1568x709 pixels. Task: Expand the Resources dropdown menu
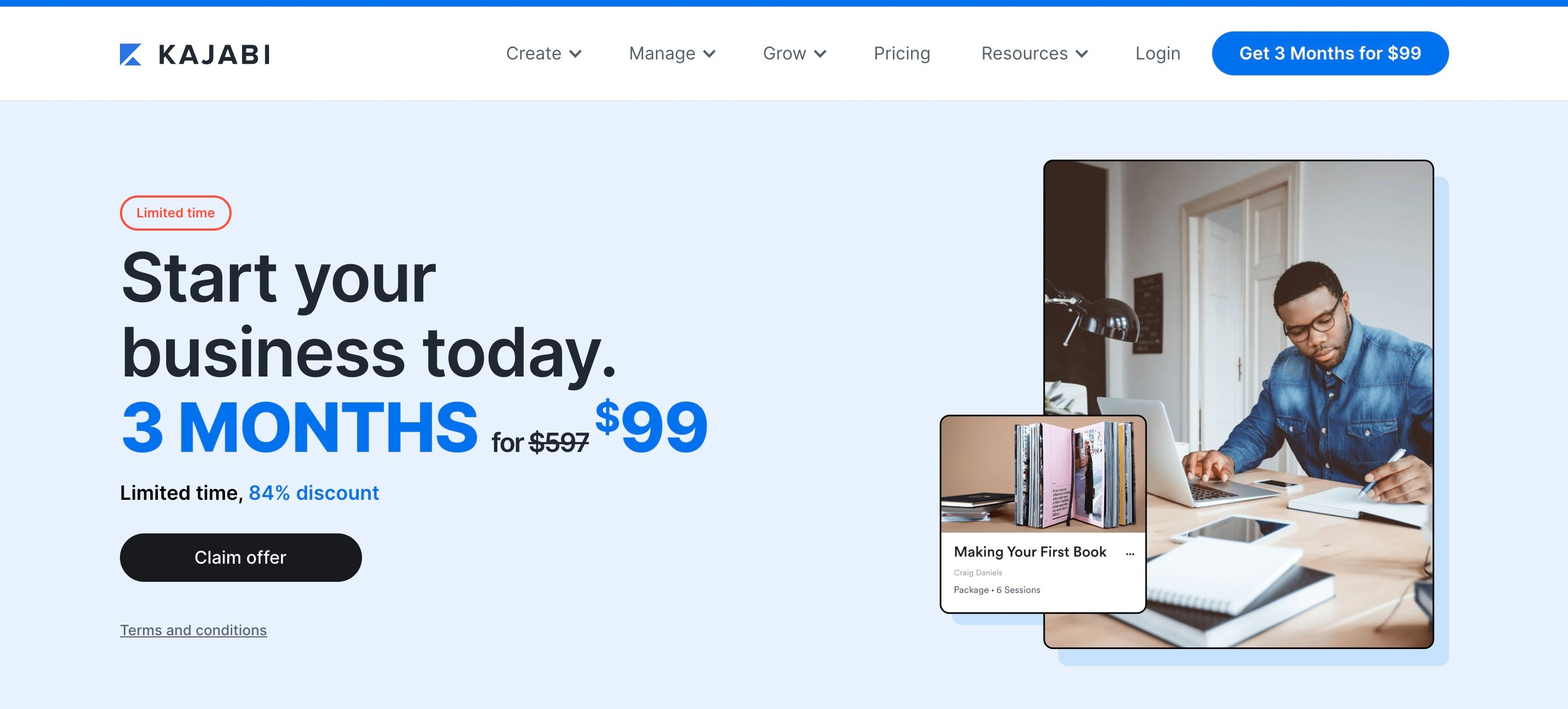tap(1035, 53)
